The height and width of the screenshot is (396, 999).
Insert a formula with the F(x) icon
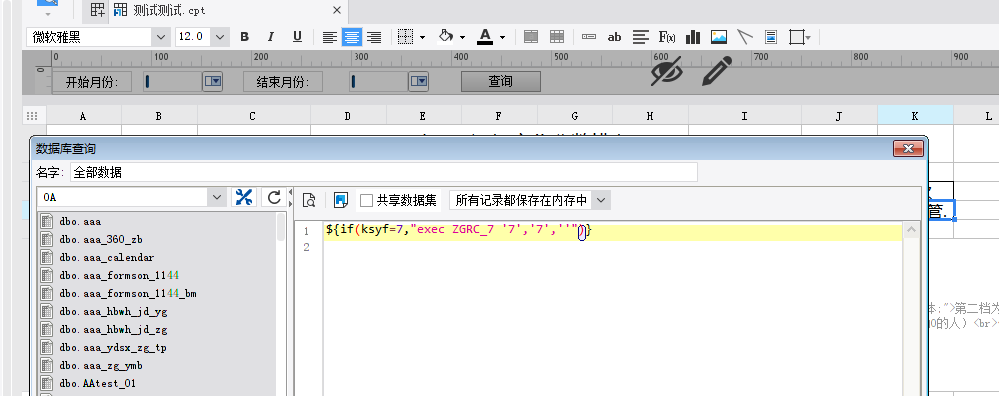point(666,37)
